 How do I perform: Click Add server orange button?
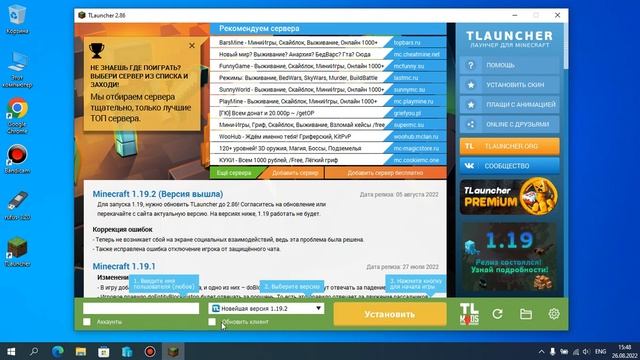[295, 173]
